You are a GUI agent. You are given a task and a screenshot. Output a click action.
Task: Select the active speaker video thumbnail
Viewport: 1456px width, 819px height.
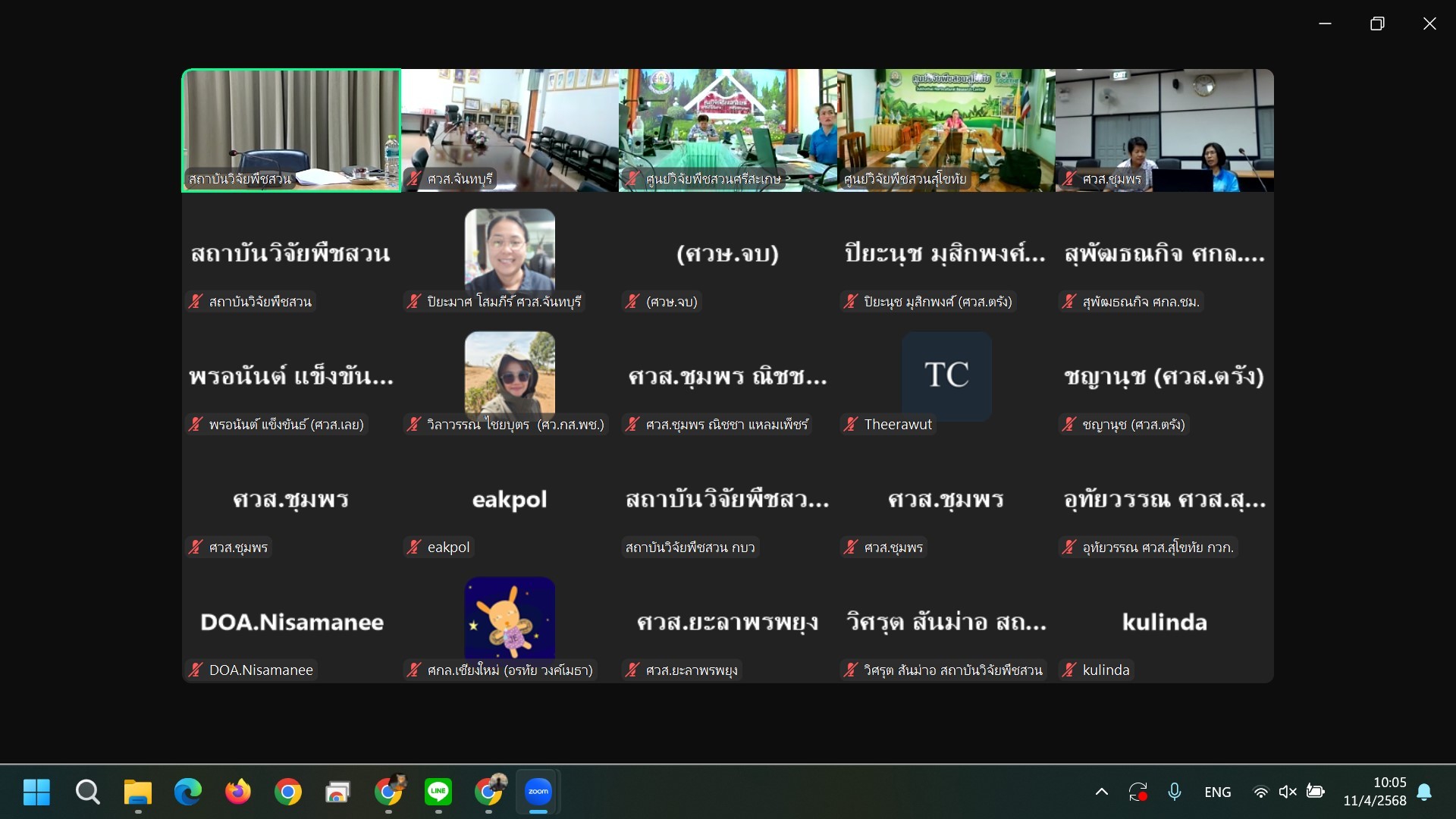pyautogui.click(x=291, y=130)
